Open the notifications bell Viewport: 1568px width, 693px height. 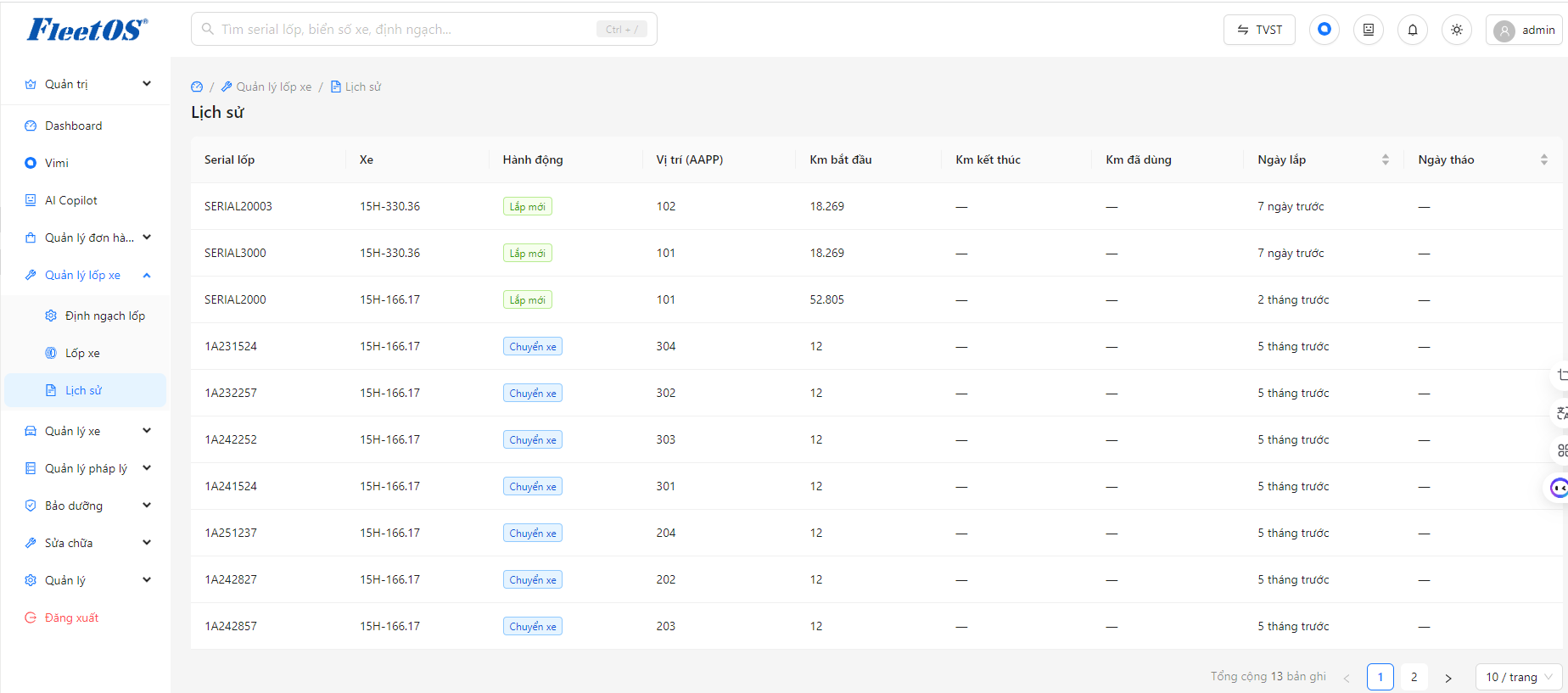pyautogui.click(x=1413, y=30)
